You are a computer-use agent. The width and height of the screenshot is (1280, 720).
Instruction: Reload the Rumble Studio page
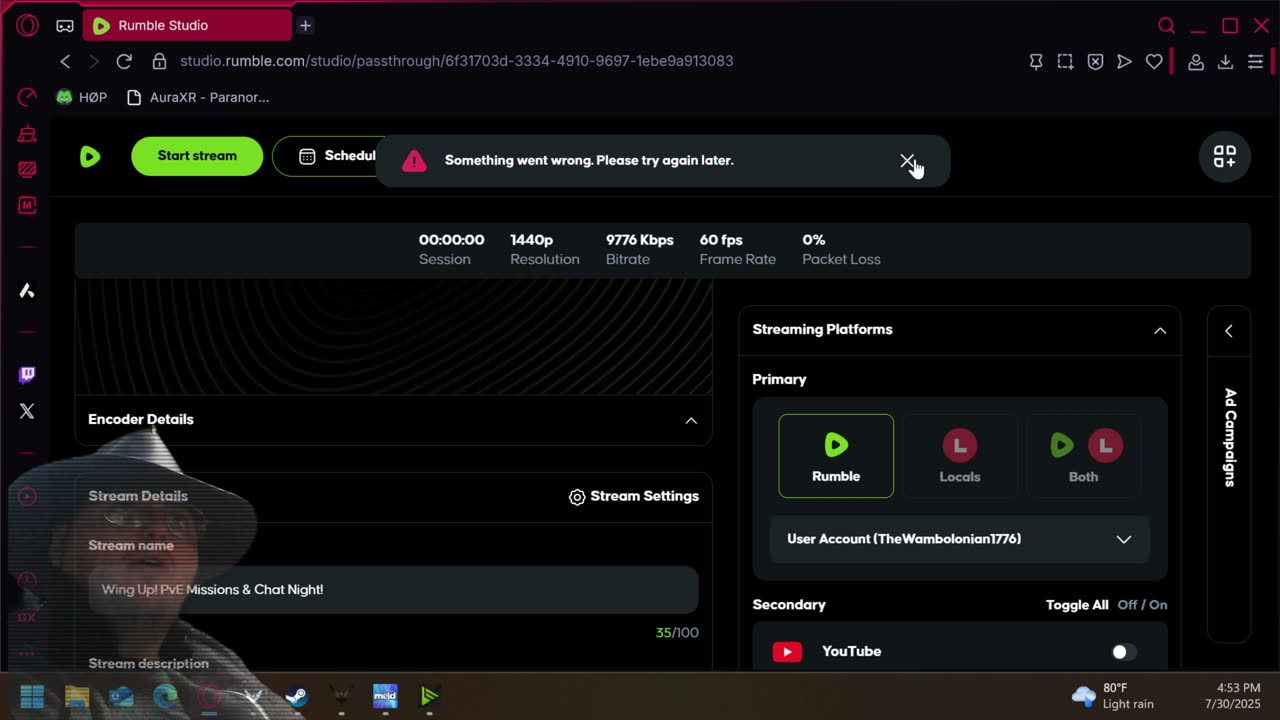[124, 61]
